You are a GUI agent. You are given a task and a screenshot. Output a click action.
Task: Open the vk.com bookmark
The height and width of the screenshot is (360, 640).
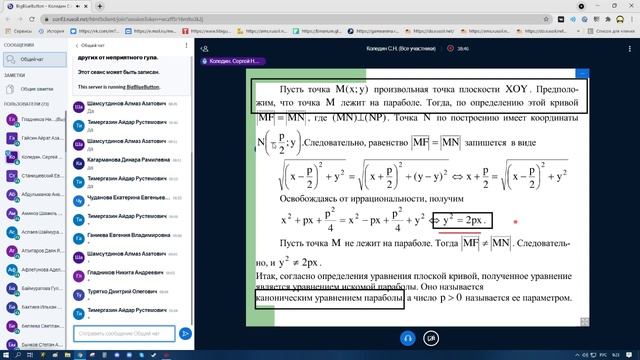point(95,31)
